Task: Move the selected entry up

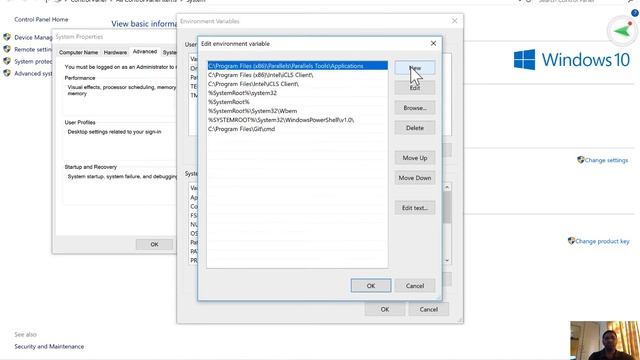Action: tap(415, 158)
